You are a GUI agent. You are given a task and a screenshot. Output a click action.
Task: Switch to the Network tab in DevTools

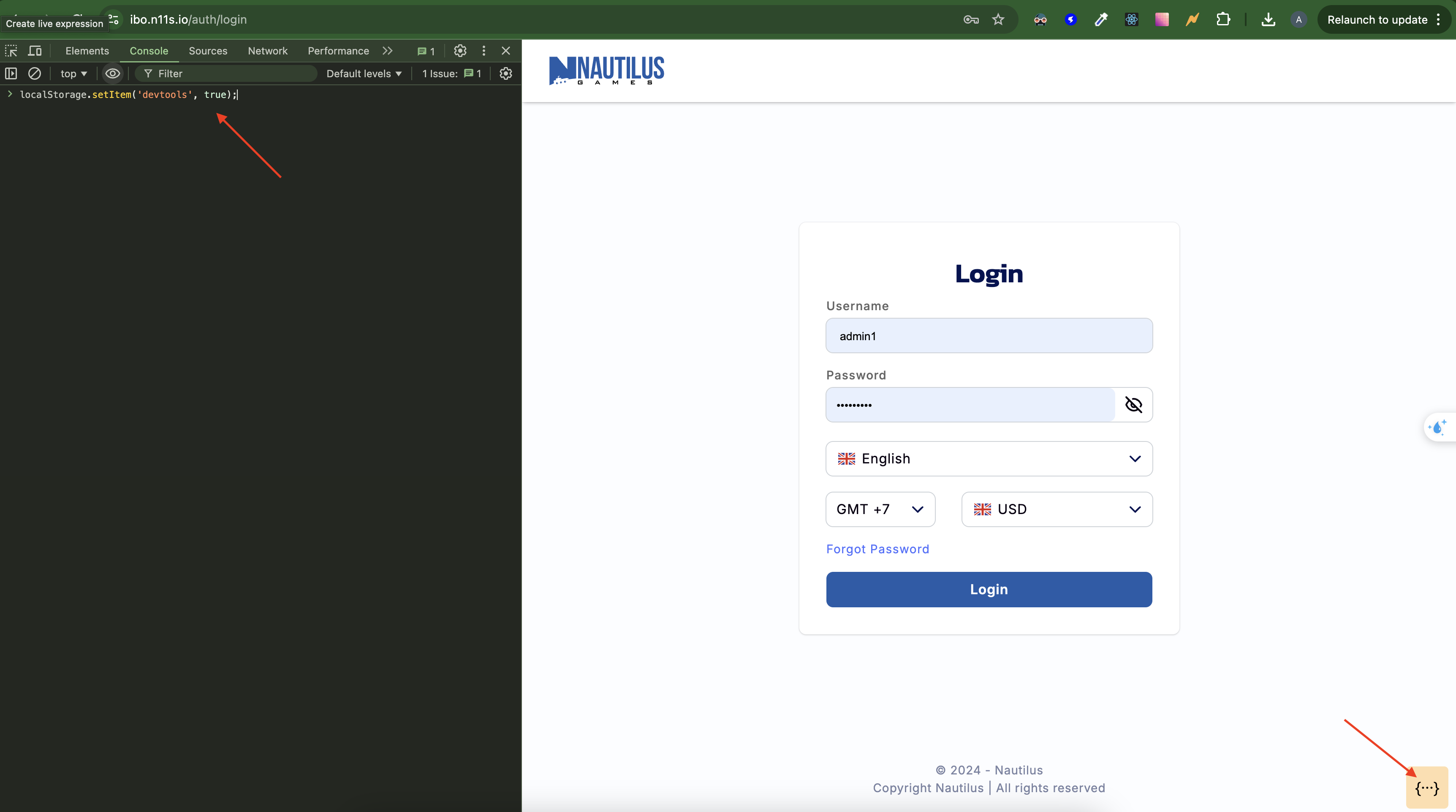coord(267,51)
